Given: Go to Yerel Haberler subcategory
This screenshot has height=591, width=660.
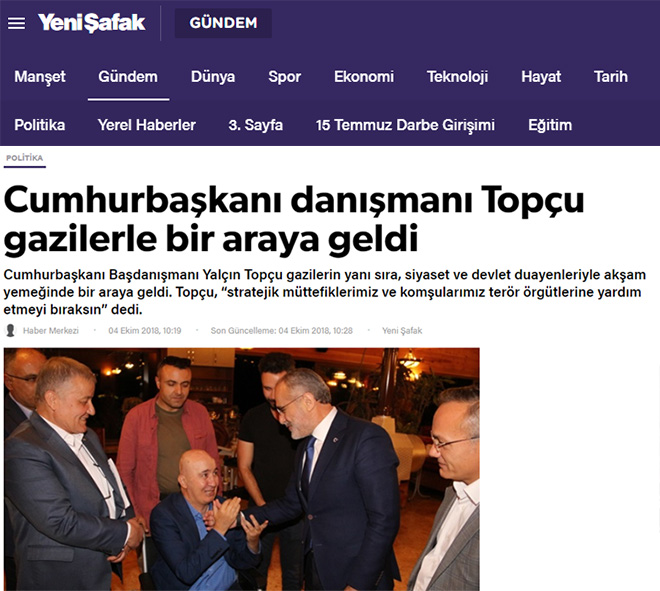Looking at the screenshot, I should [x=147, y=125].
